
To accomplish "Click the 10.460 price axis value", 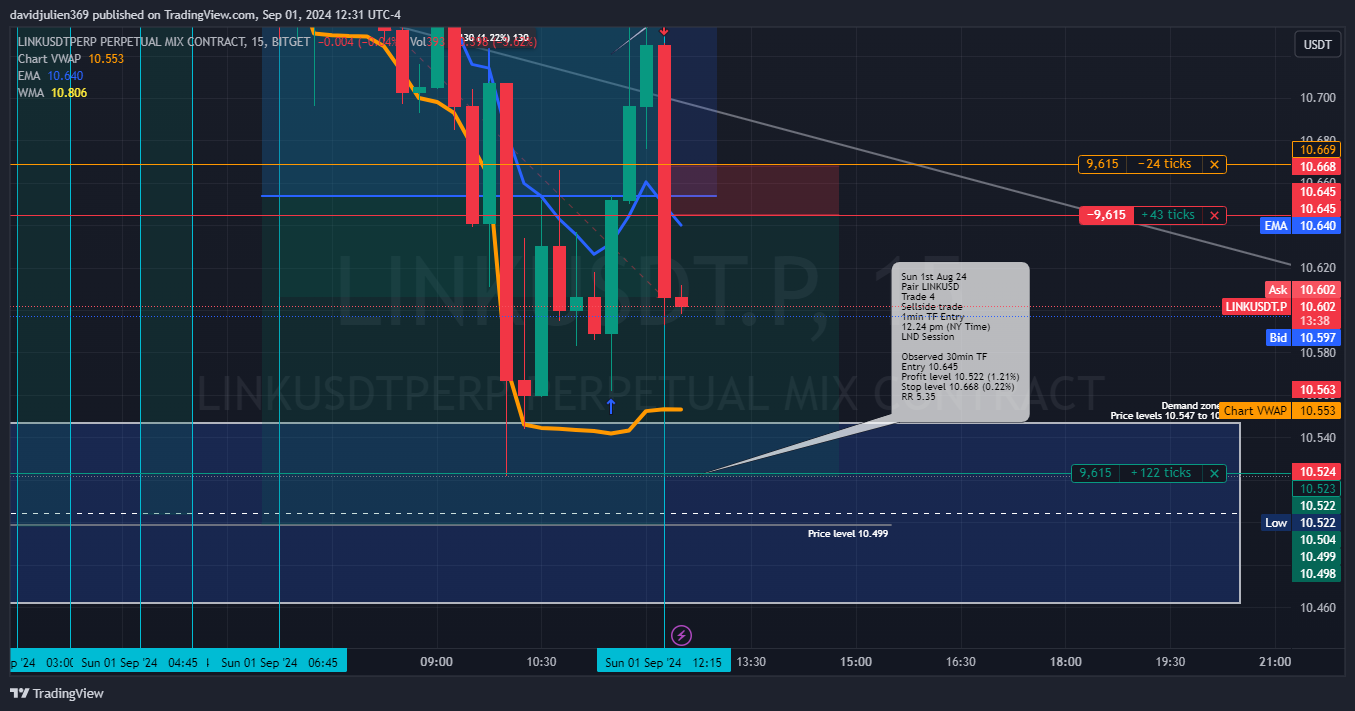I will click(1318, 608).
